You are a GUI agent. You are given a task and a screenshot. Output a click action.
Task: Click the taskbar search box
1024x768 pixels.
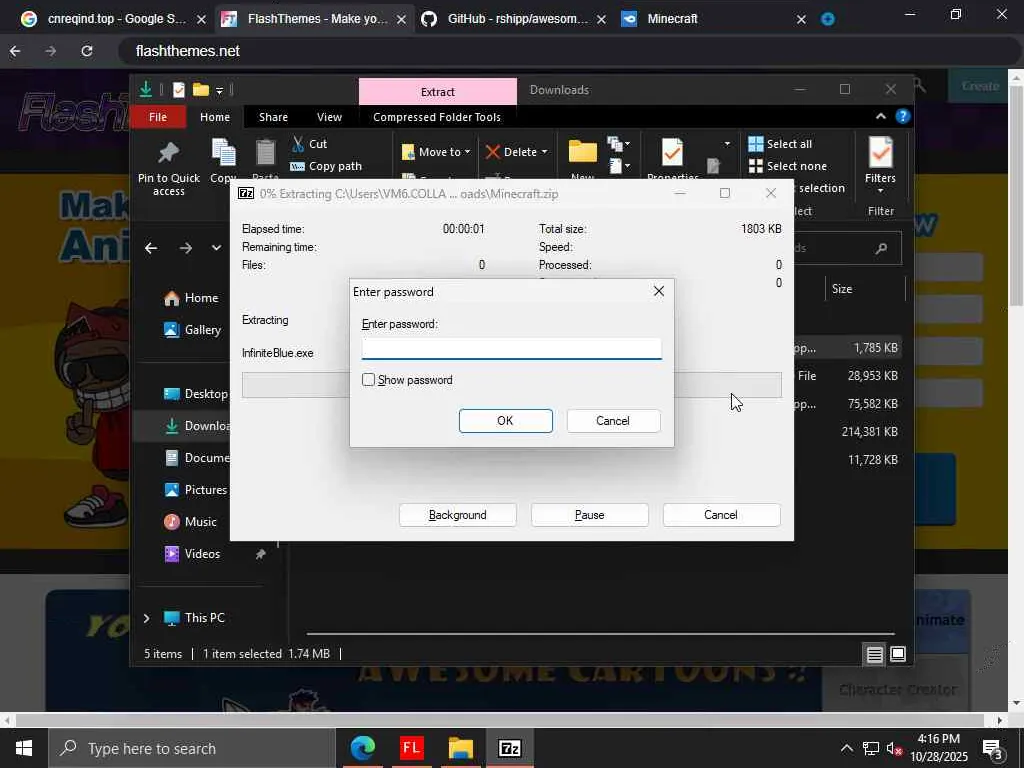192,748
